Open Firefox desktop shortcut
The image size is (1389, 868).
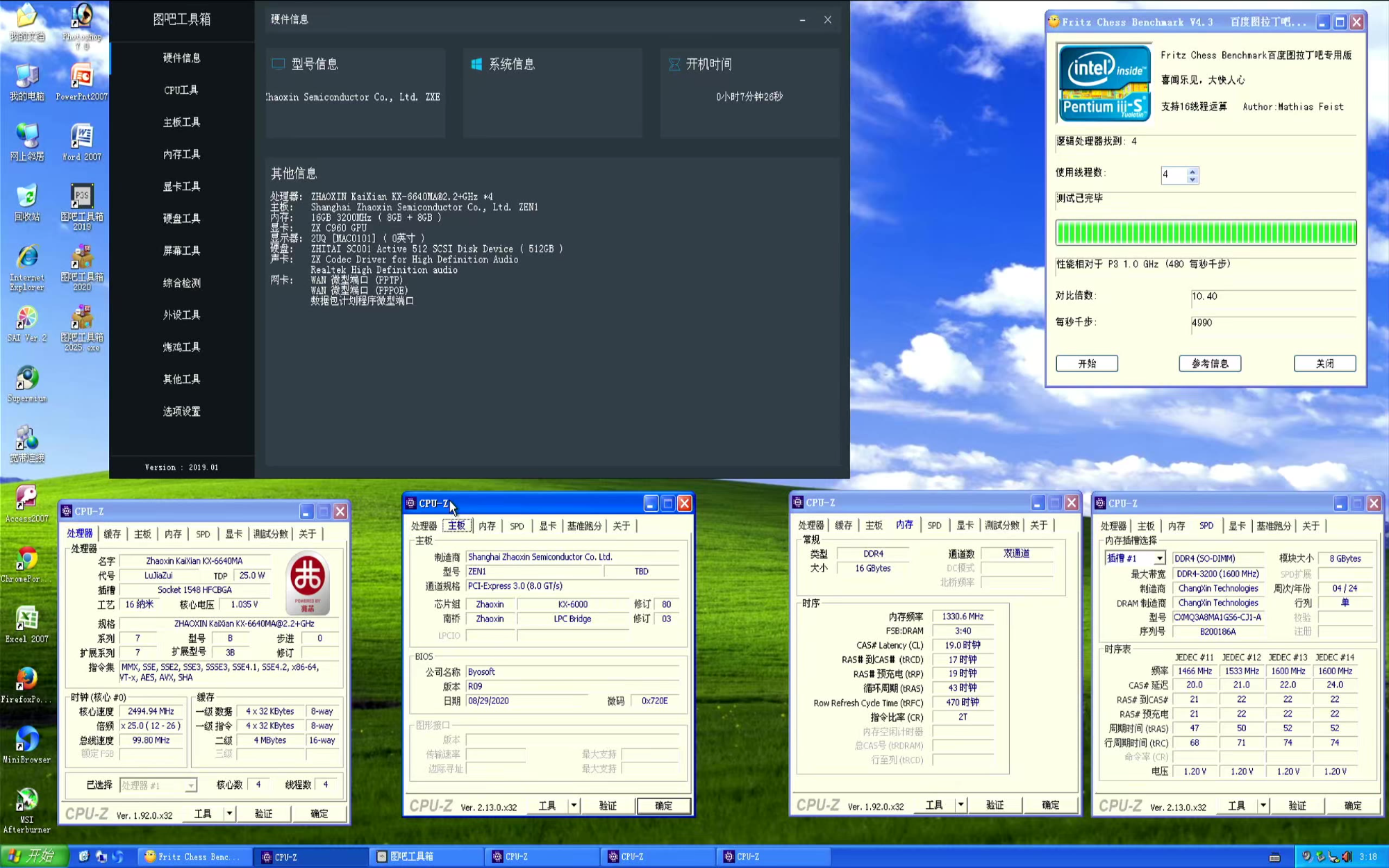coord(27,685)
